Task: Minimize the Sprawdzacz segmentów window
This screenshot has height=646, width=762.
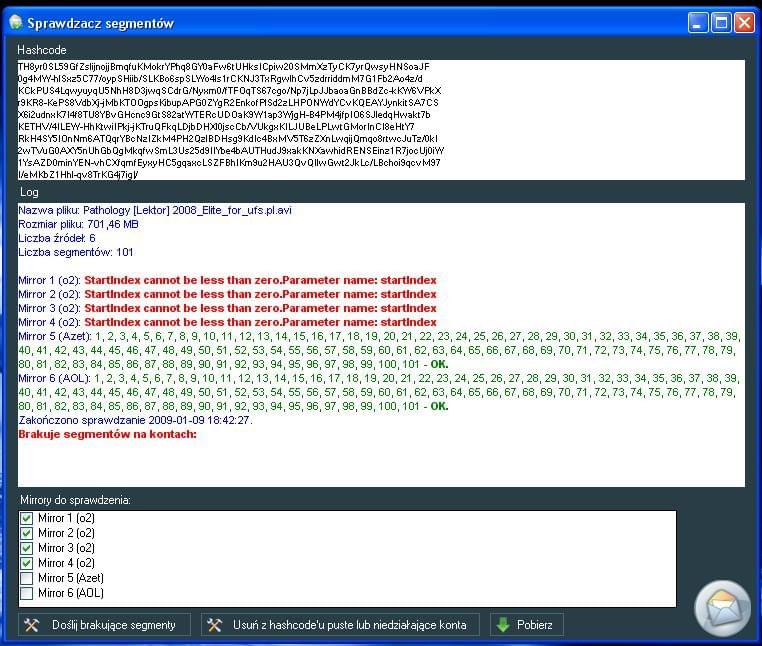Action: tap(697, 22)
